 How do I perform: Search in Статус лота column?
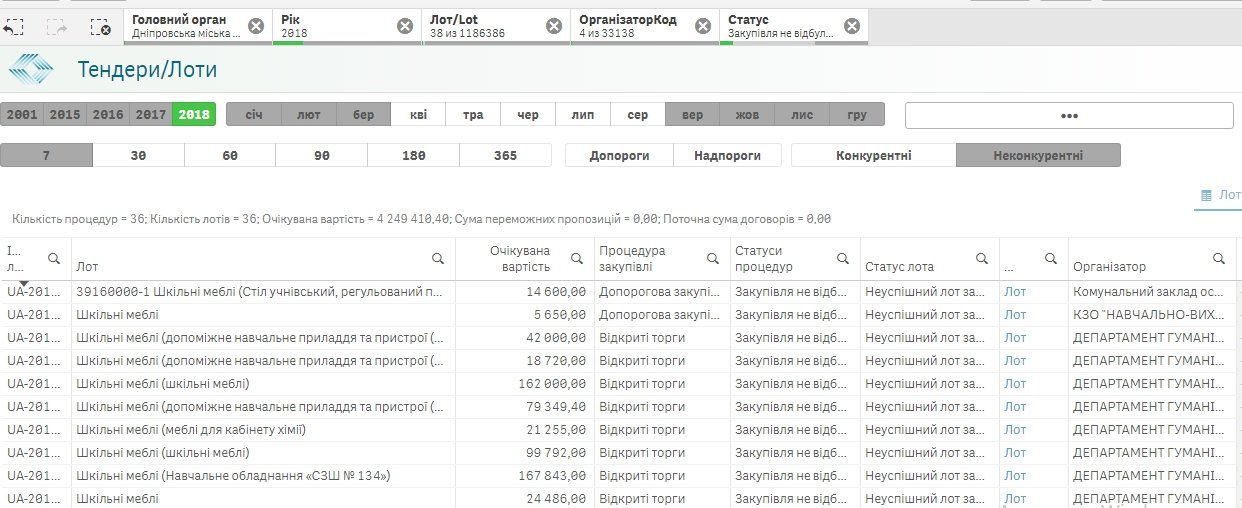[x=981, y=258]
